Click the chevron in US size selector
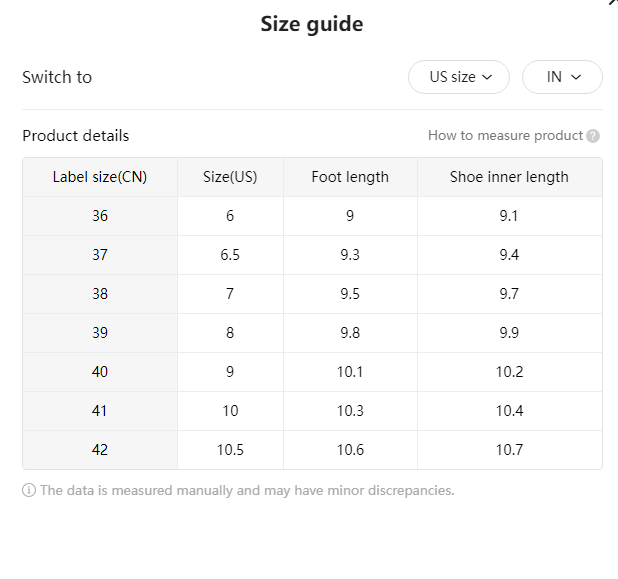Viewport: 618px width, 579px height. pos(487,77)
